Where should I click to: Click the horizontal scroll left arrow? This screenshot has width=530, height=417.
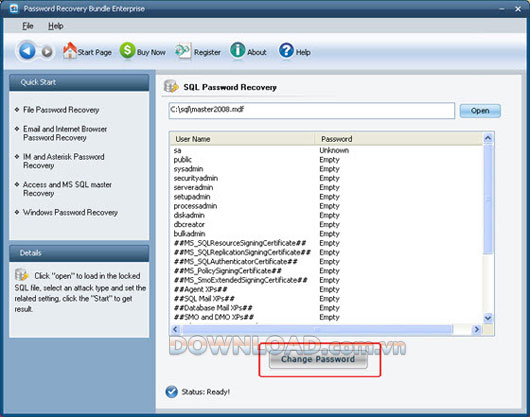pos(175,329)
